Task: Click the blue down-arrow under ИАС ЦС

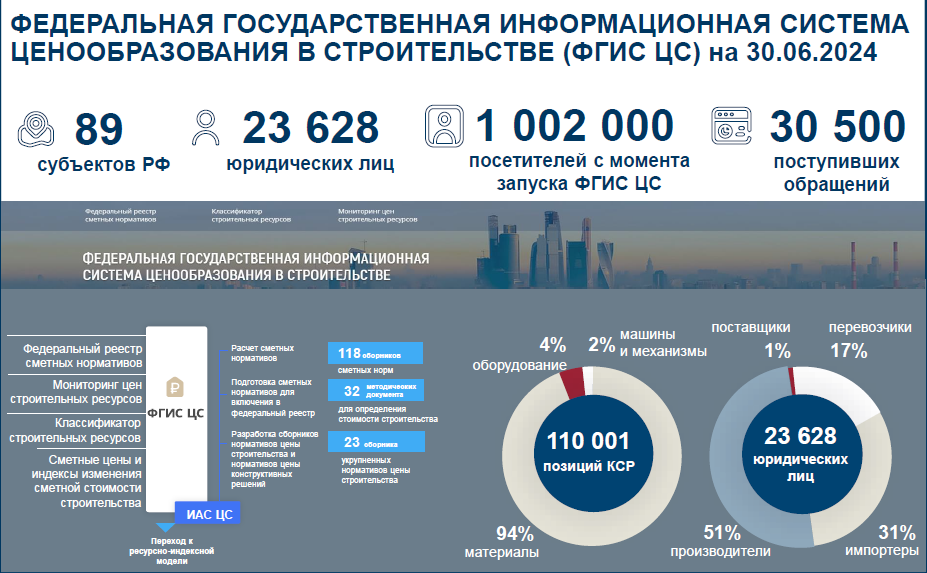Action: click(165, 526)
